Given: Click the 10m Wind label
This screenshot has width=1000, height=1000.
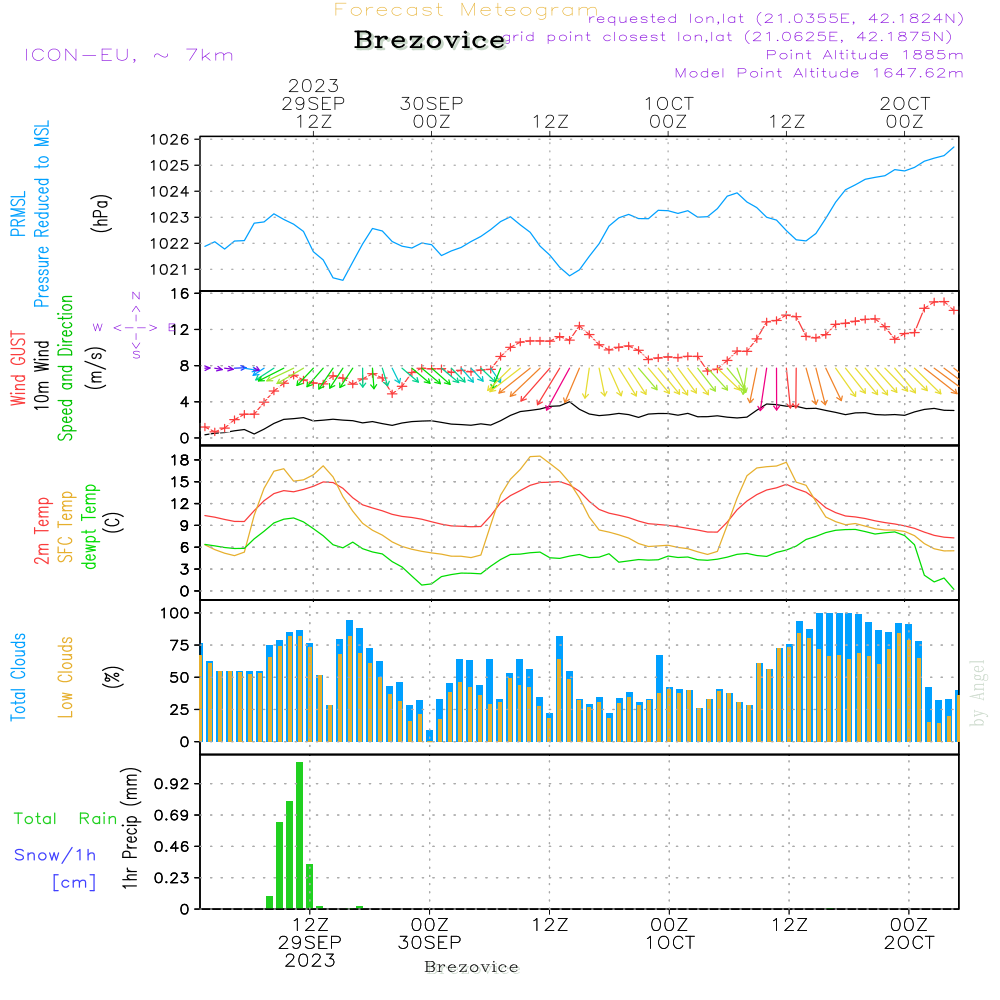Looking at the screenshot, I should (41, 374).
